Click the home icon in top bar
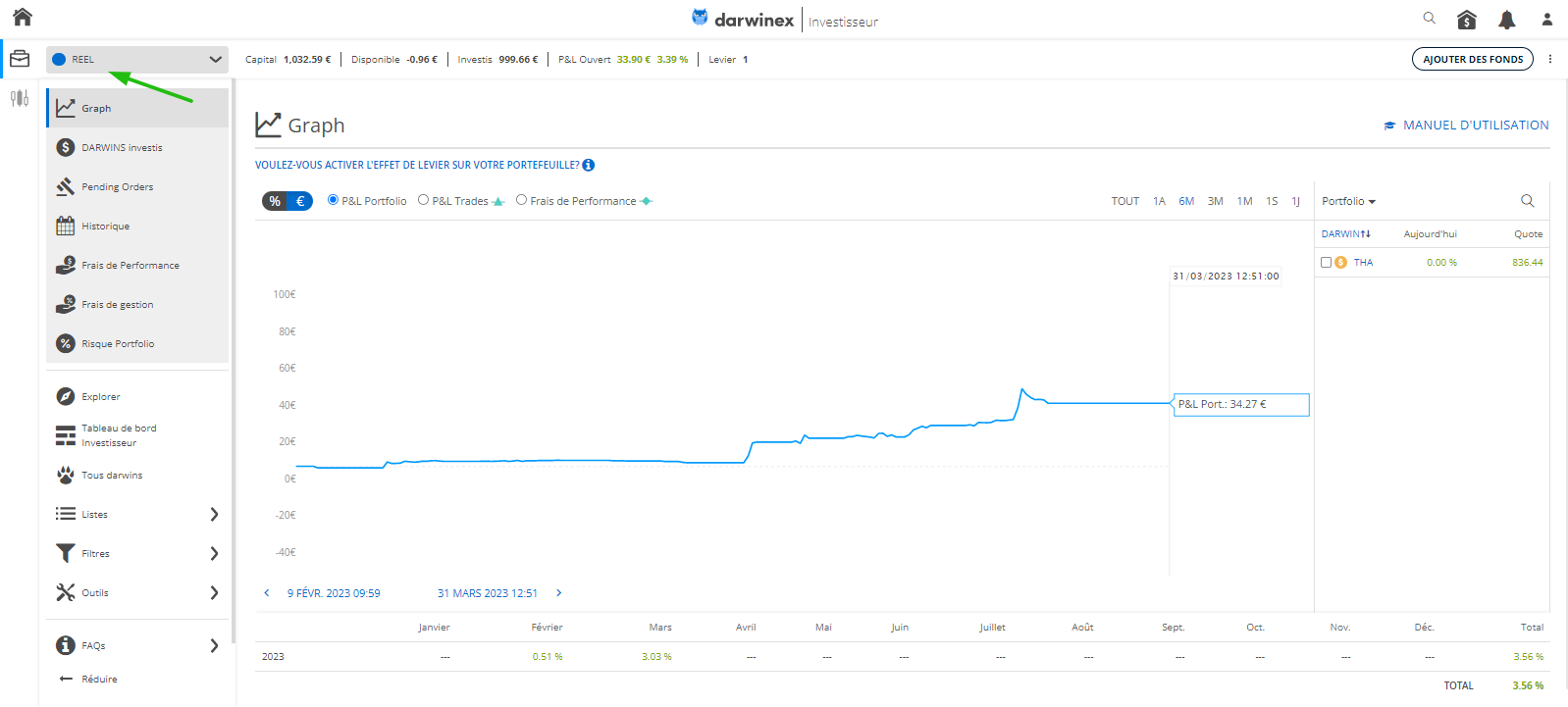Viewport: 1568px width, 707px height. [x=23, y=17]
